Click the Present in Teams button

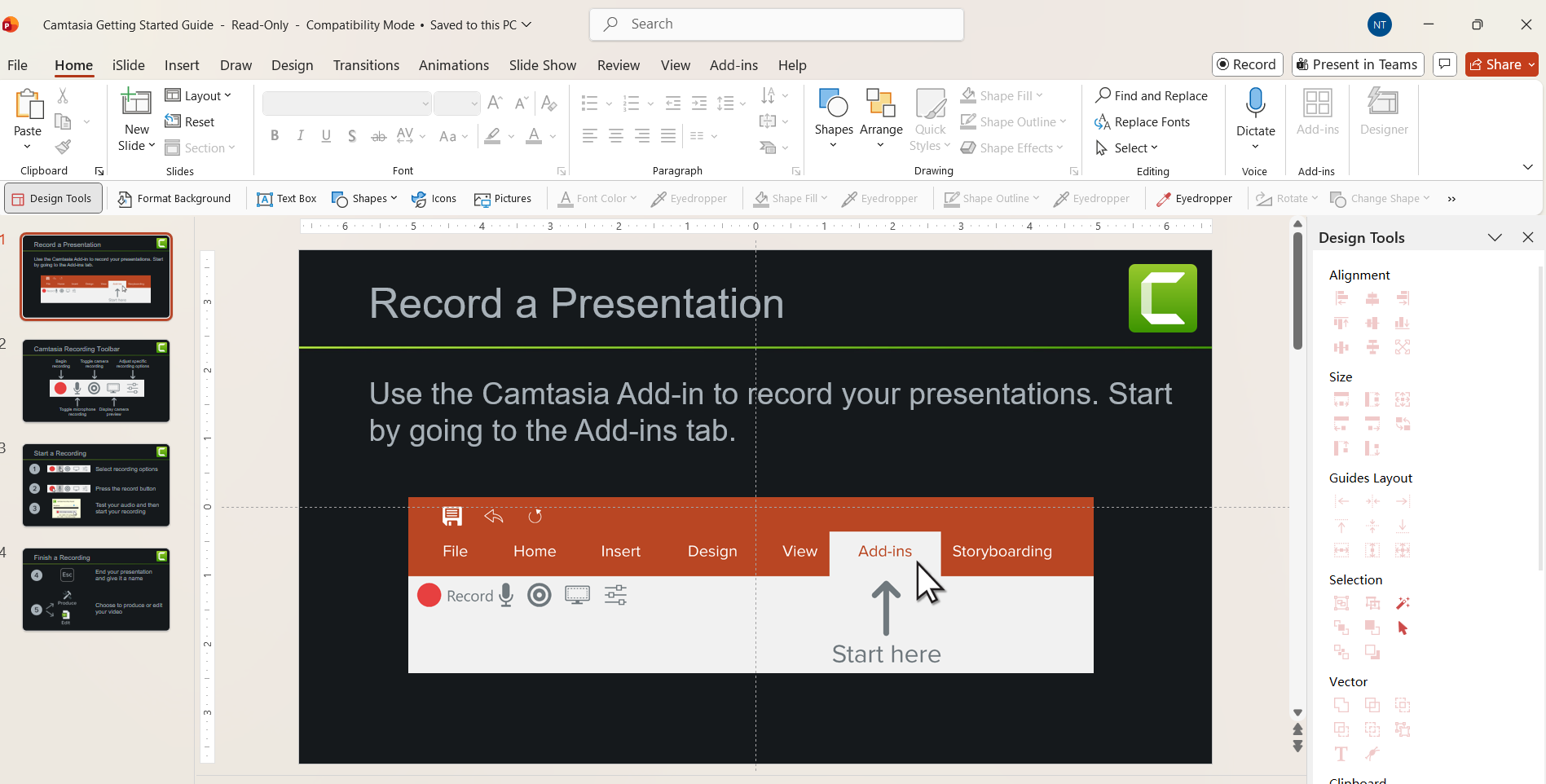tap(1357, 65)
